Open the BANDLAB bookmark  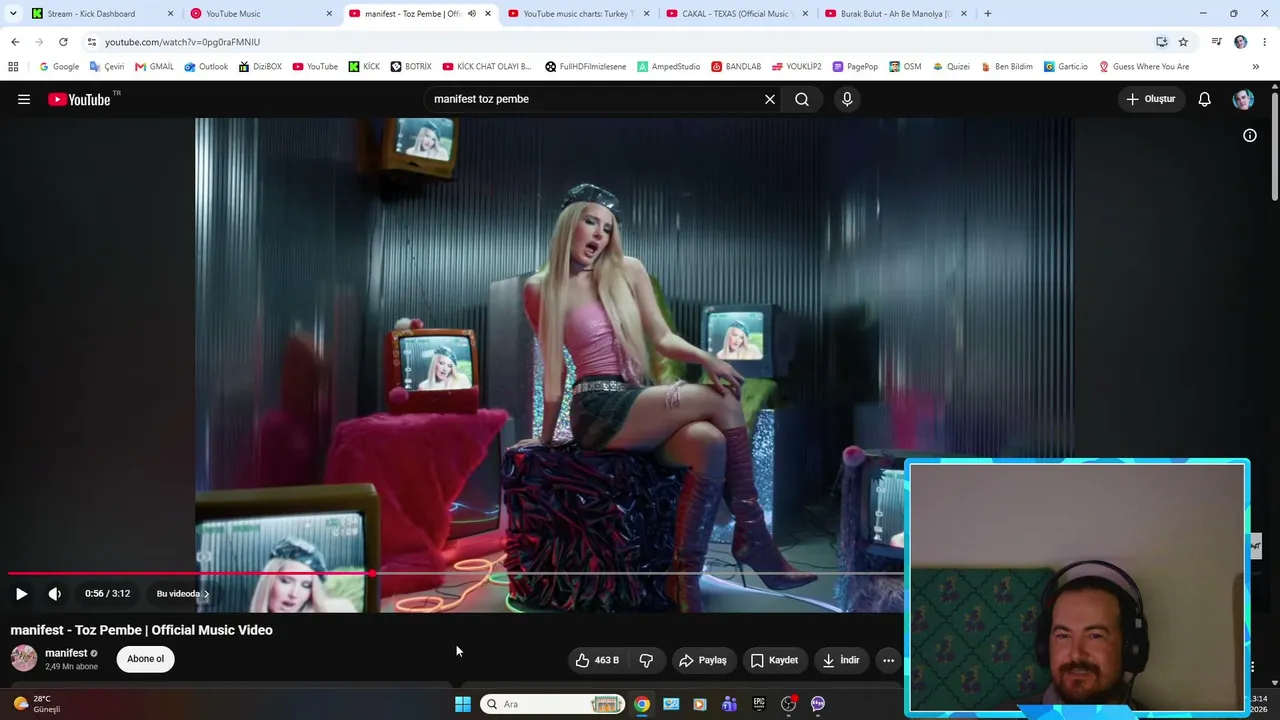(x=736, y=67)
